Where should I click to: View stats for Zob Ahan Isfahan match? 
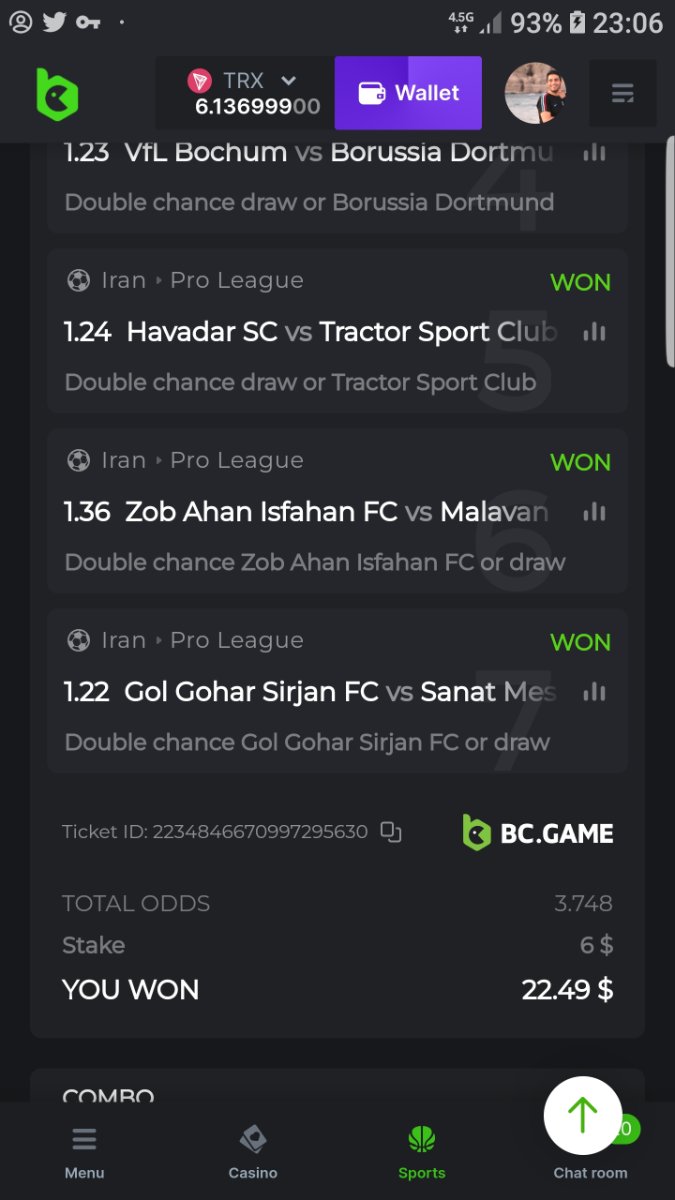[594, 512]
